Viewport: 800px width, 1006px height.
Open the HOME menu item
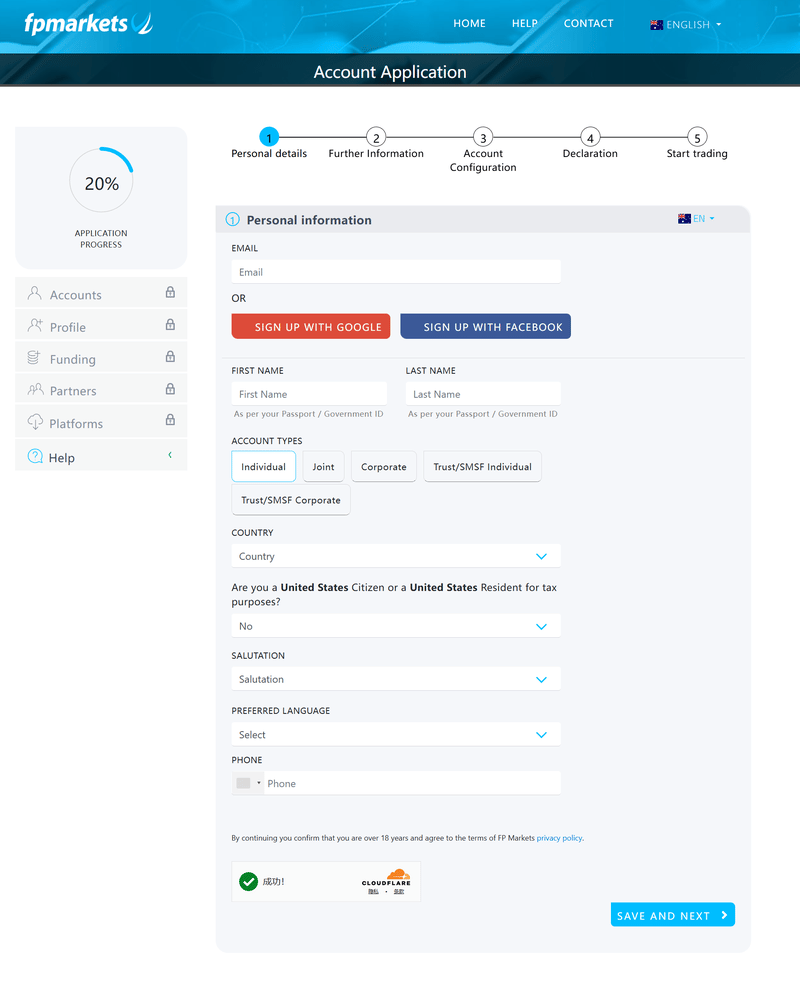point(469,23)
